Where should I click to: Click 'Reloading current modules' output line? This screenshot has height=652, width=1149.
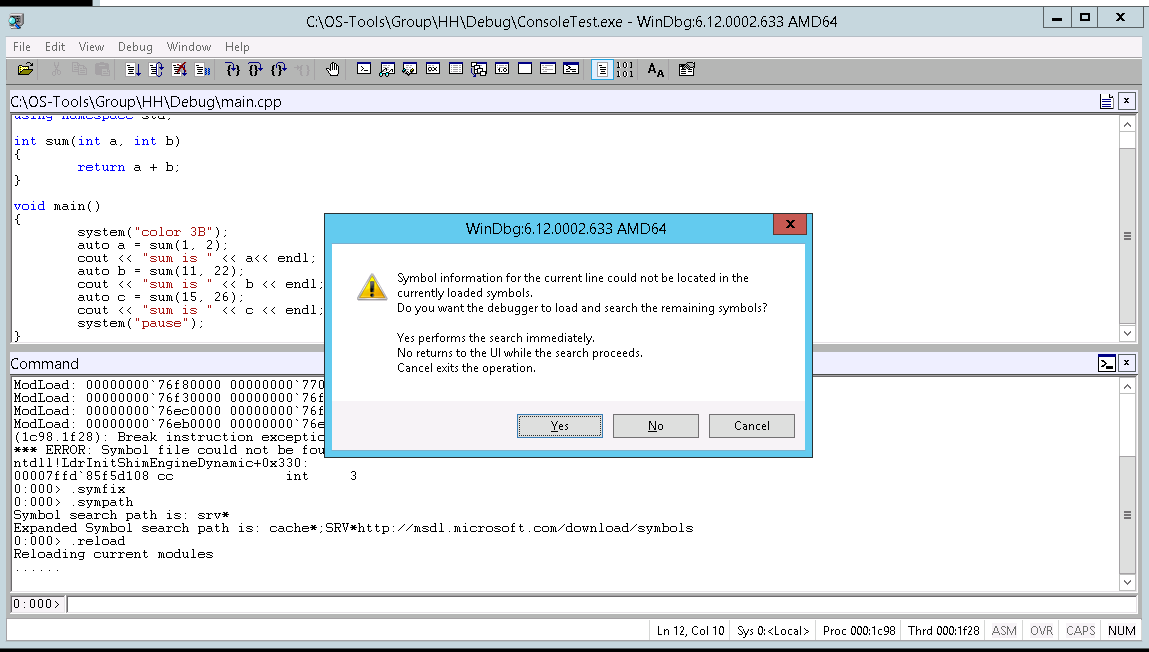point(114,554)
